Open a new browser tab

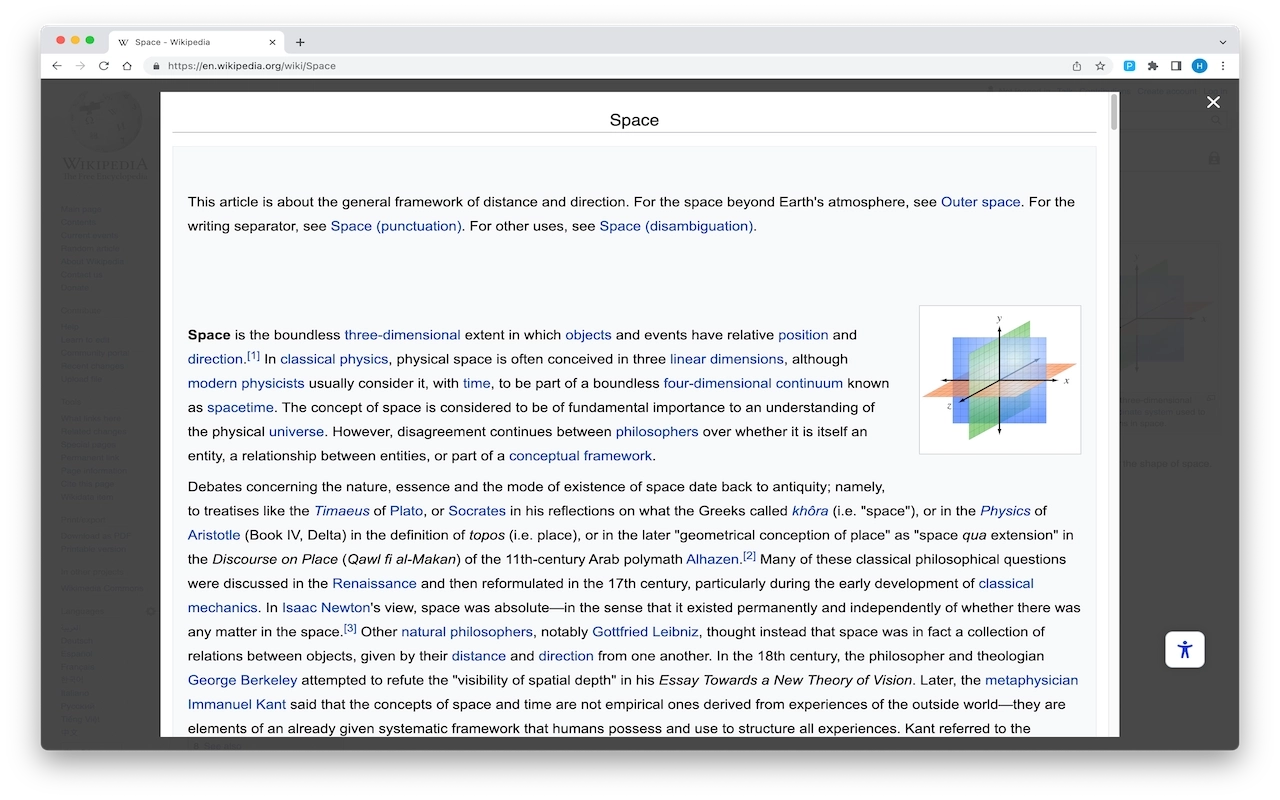300,42
